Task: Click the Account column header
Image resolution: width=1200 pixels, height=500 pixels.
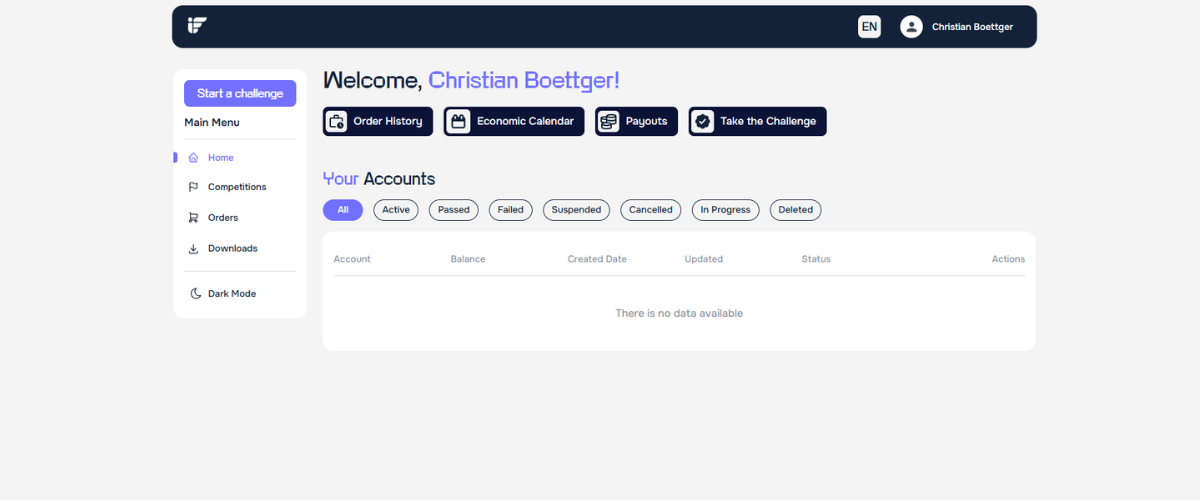Action: tap(352, 259)
